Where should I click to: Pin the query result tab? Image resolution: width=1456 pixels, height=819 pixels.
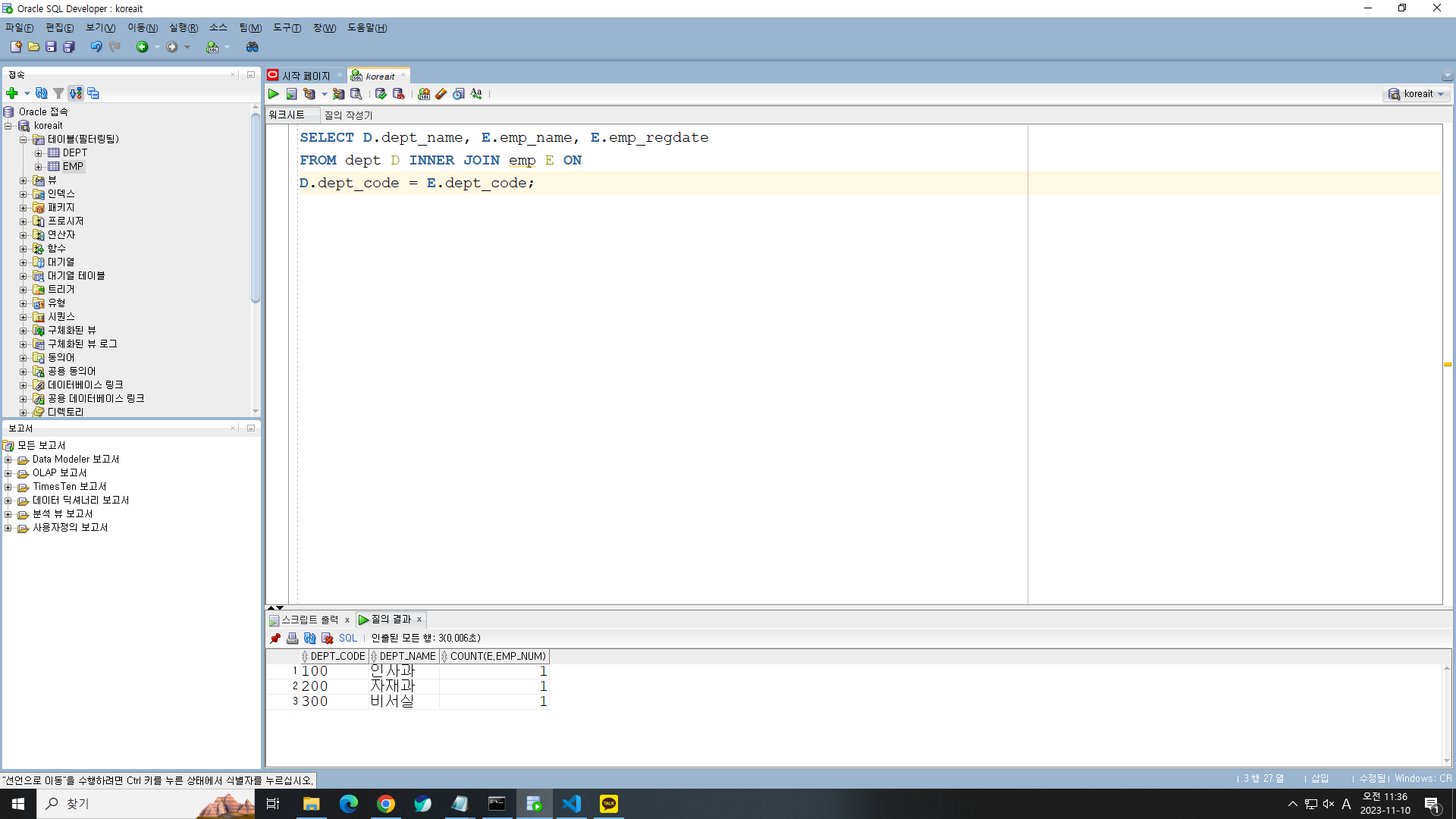tap(275, 639)
